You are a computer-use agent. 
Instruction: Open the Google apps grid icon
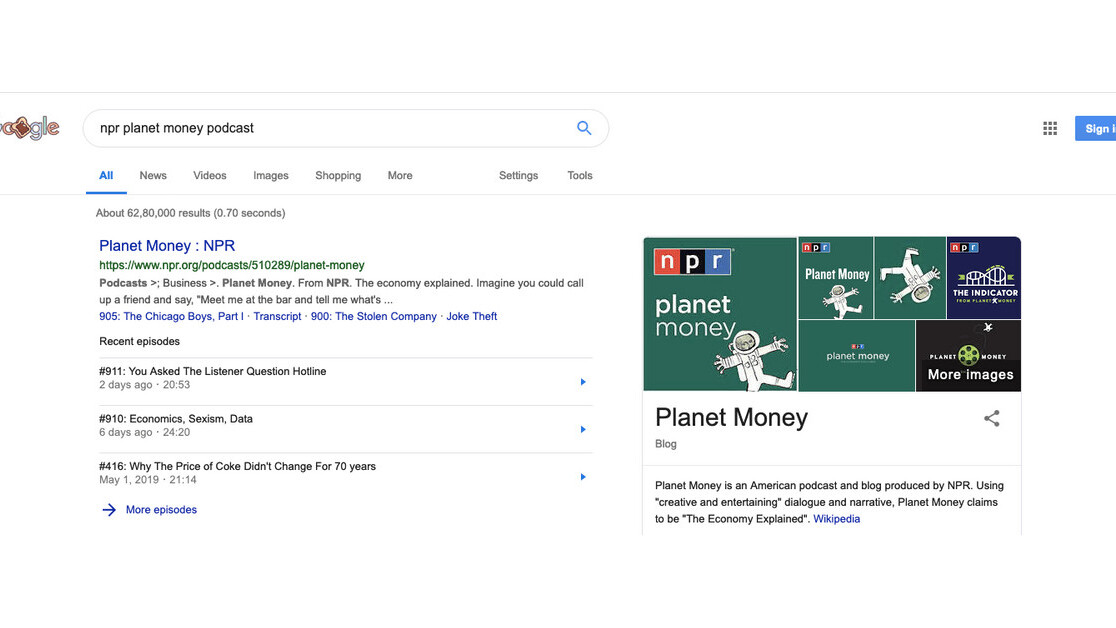(x=1050, y=128)
